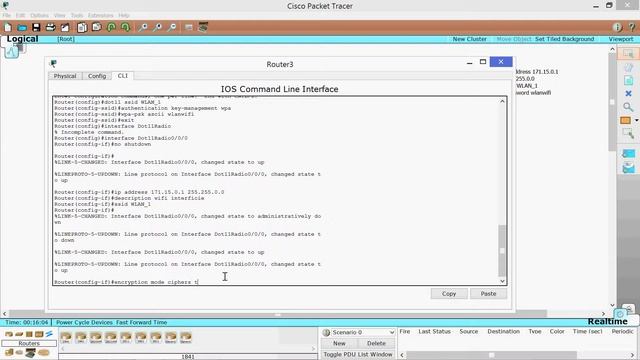Open the Edit menu
Screen dimensions: 640x360
click(20, 15)
